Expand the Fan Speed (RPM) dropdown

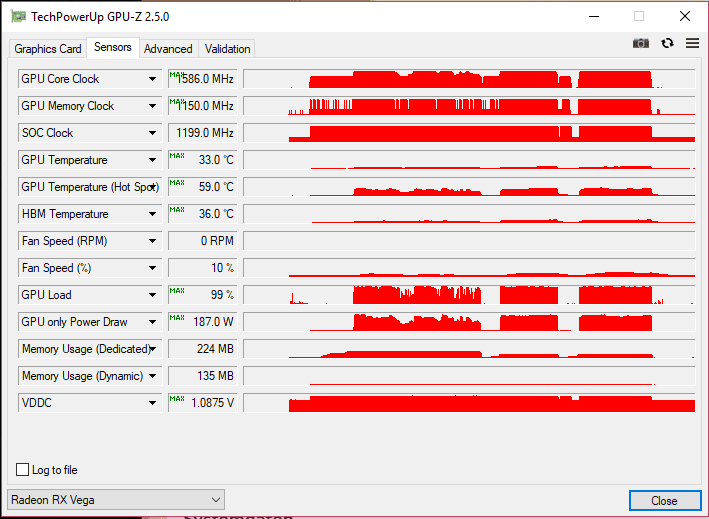(x=152, y=241)
